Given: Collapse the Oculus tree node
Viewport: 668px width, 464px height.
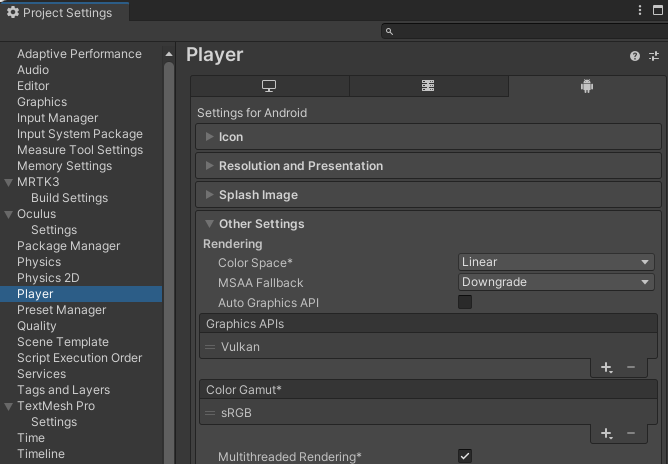Looking at the screenshot, I should click(8, 214).
